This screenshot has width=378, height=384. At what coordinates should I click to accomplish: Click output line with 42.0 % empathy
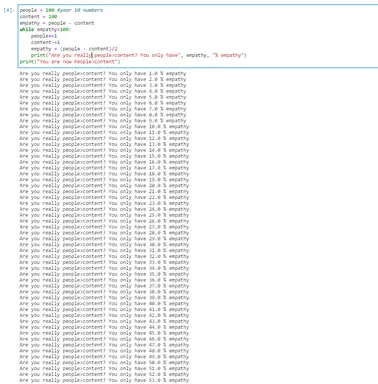[x=104, y=315]
